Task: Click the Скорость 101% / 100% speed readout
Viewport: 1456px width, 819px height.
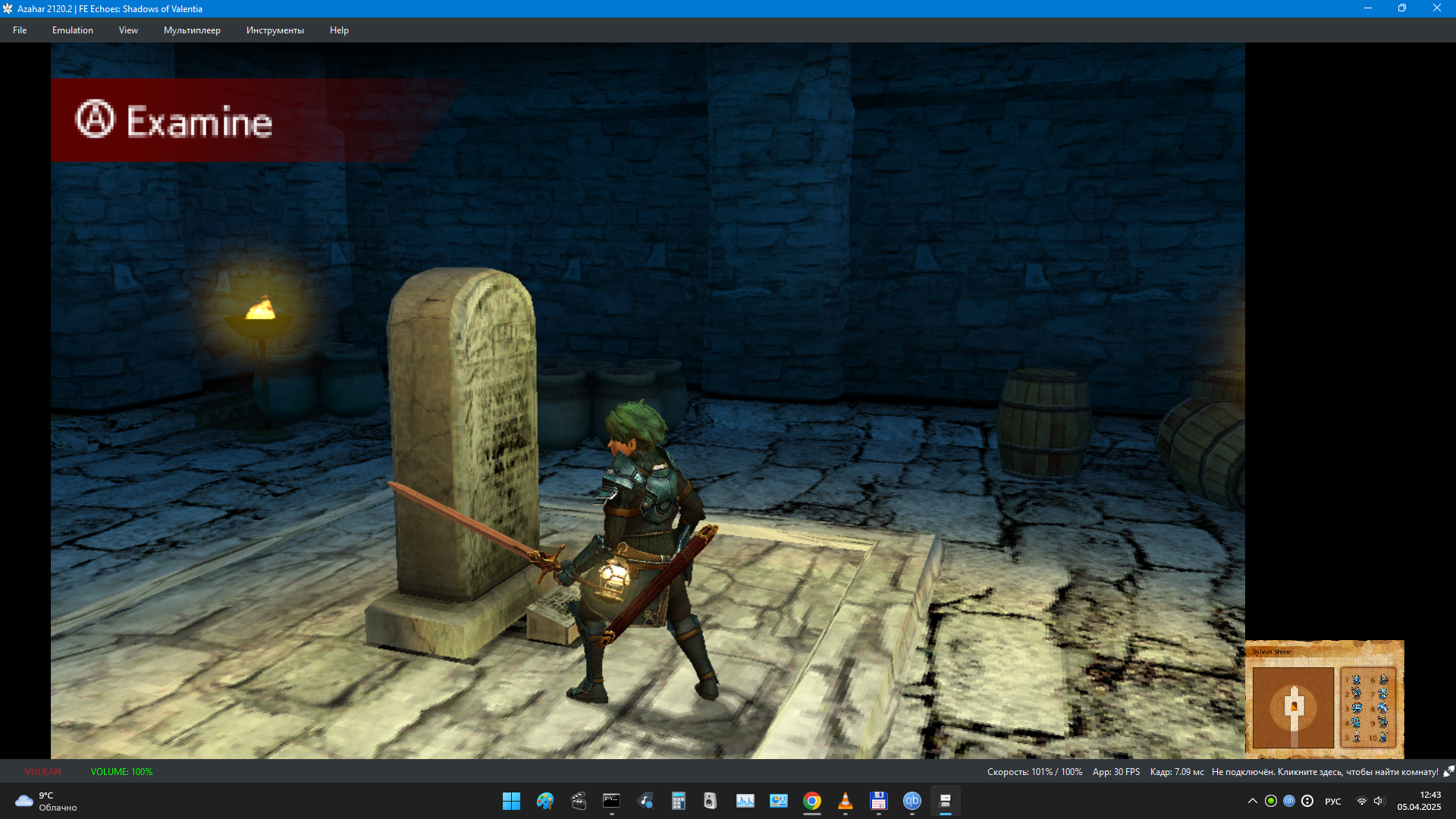Action: pyautogui.click(x=1034, y=772)
